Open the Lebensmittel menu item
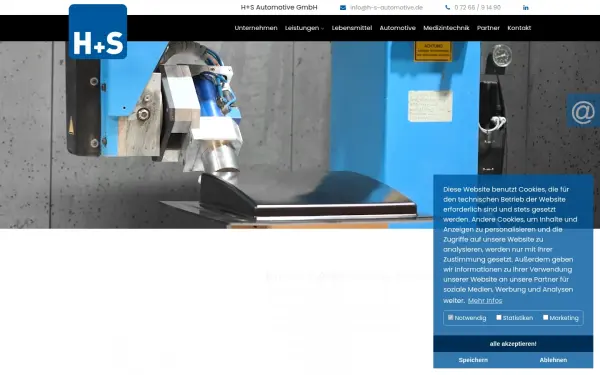600x375 pixels. pyautogui.click(x=352, y=28)
